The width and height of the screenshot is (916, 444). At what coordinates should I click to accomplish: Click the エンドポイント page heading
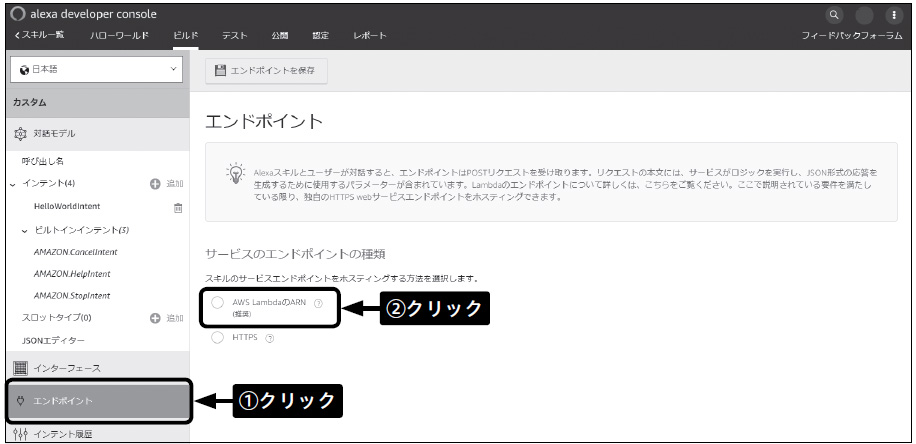point(264,121)
